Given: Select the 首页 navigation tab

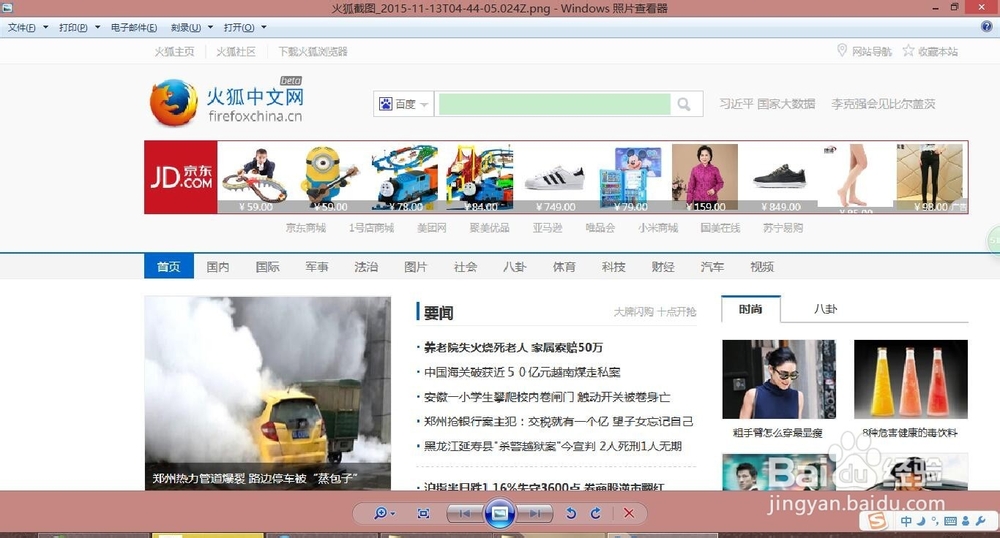Looking at the screenshot, I should coord(168,266).
